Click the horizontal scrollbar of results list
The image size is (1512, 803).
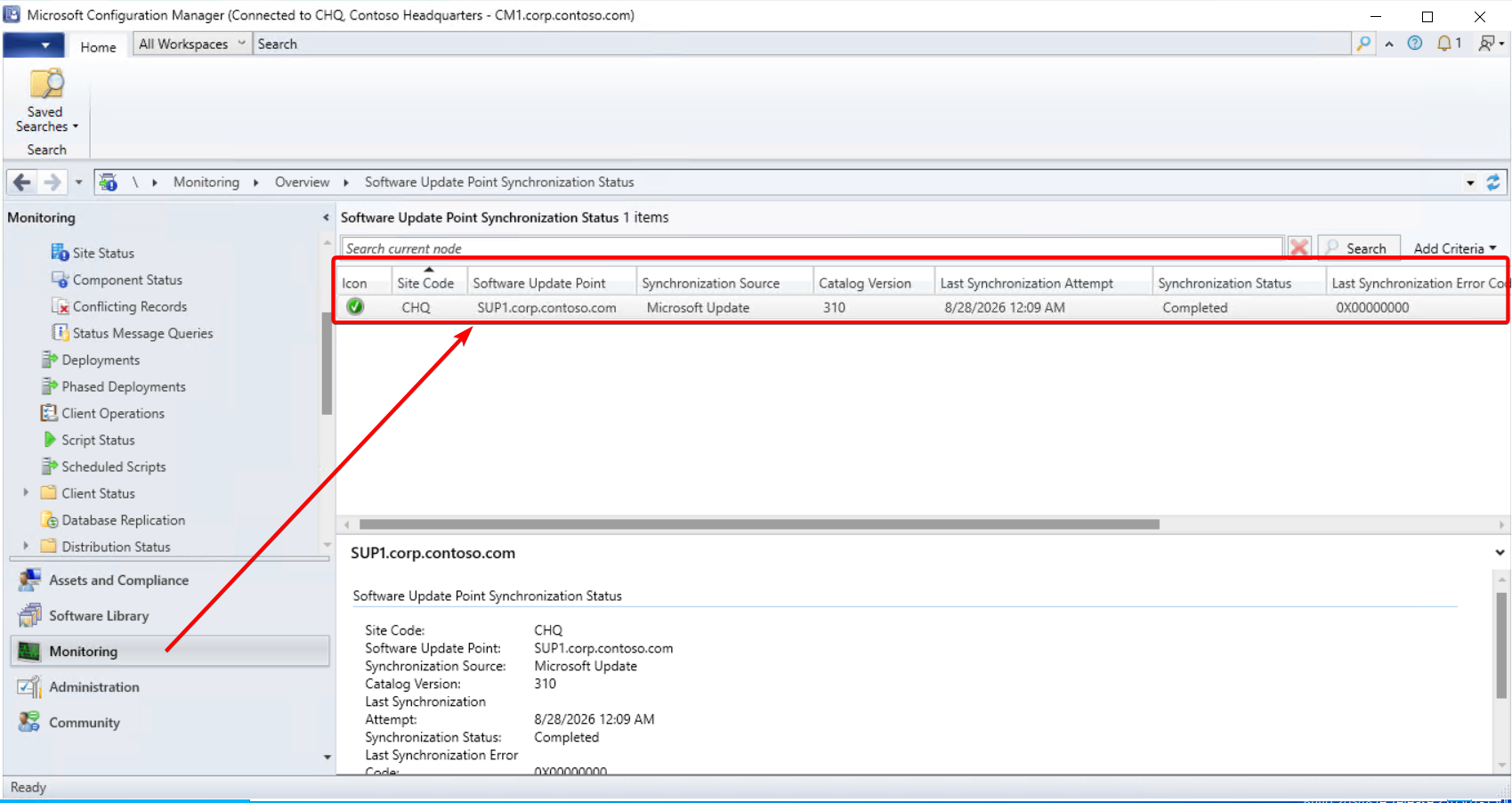pyautogui.click(x=759, y=524)
